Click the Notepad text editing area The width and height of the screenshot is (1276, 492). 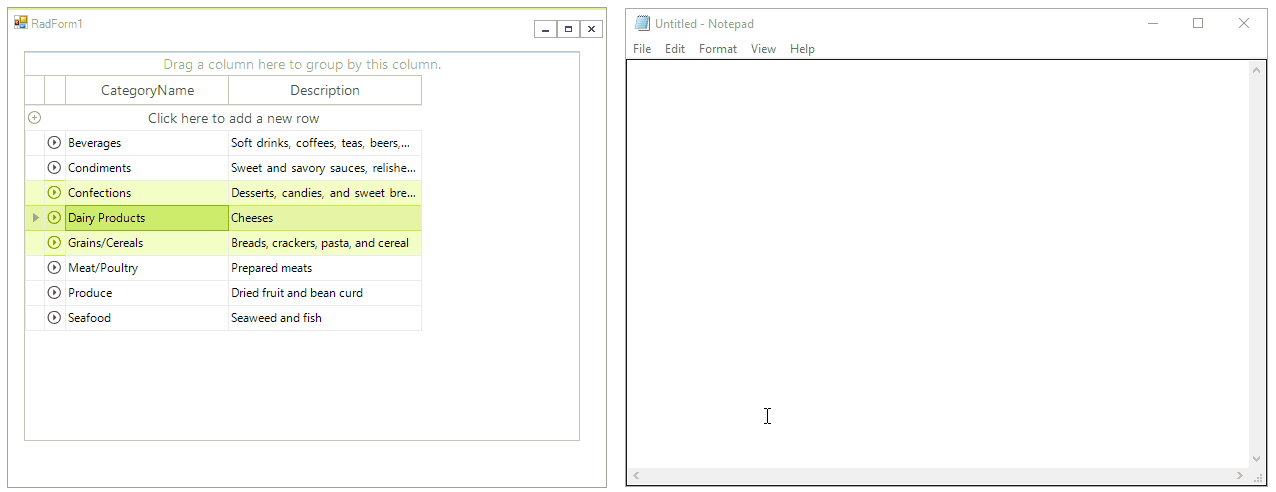point(938,264)
